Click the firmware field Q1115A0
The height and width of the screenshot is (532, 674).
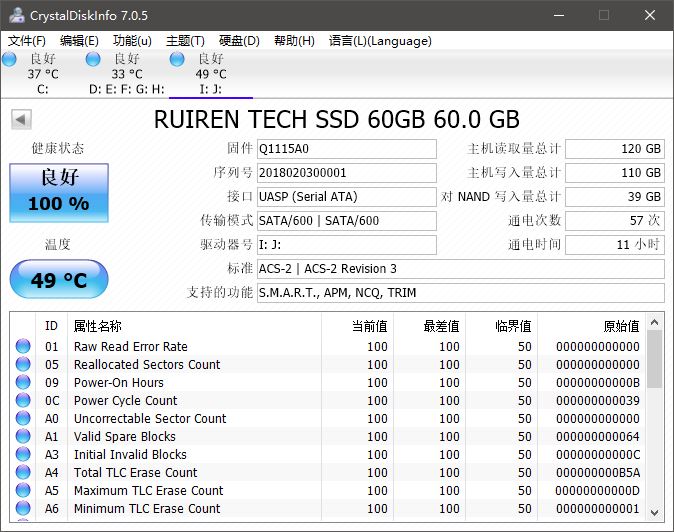347,149
